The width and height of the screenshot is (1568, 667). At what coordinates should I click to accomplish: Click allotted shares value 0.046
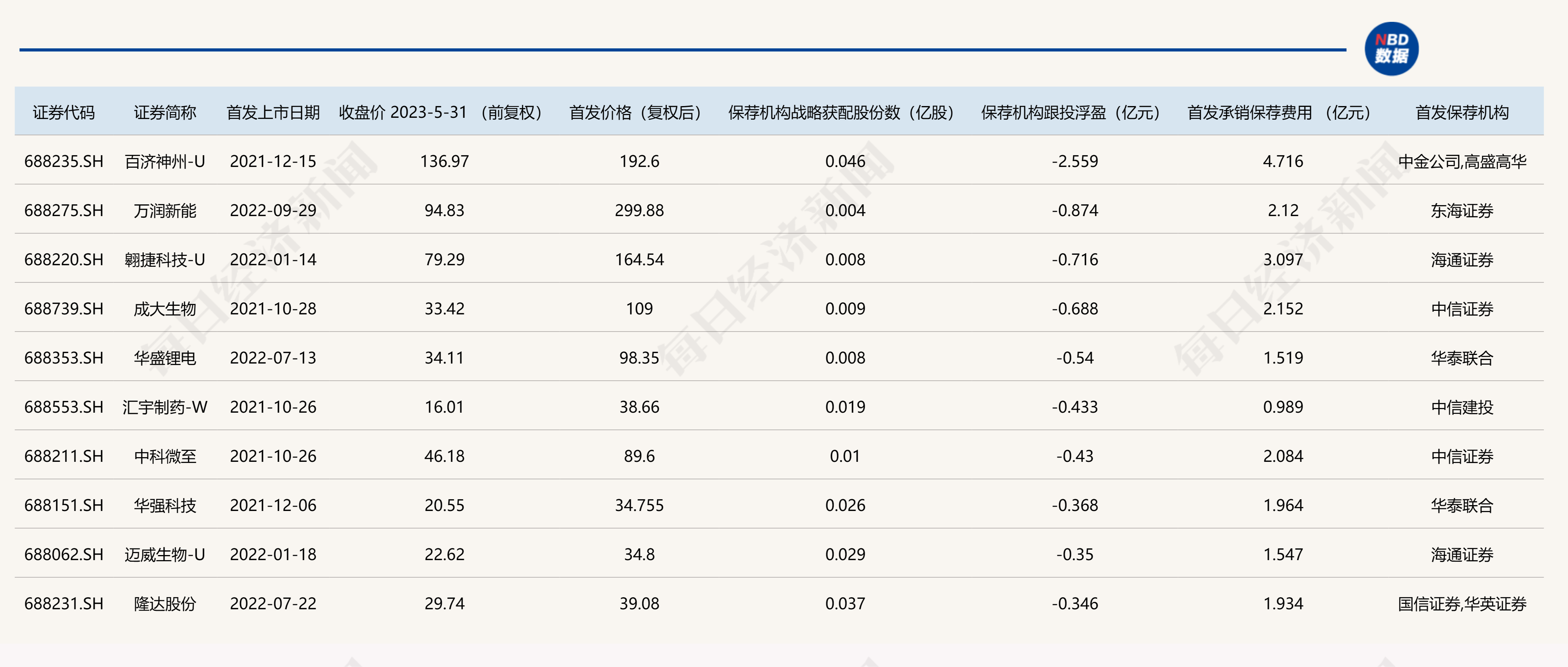845,161
